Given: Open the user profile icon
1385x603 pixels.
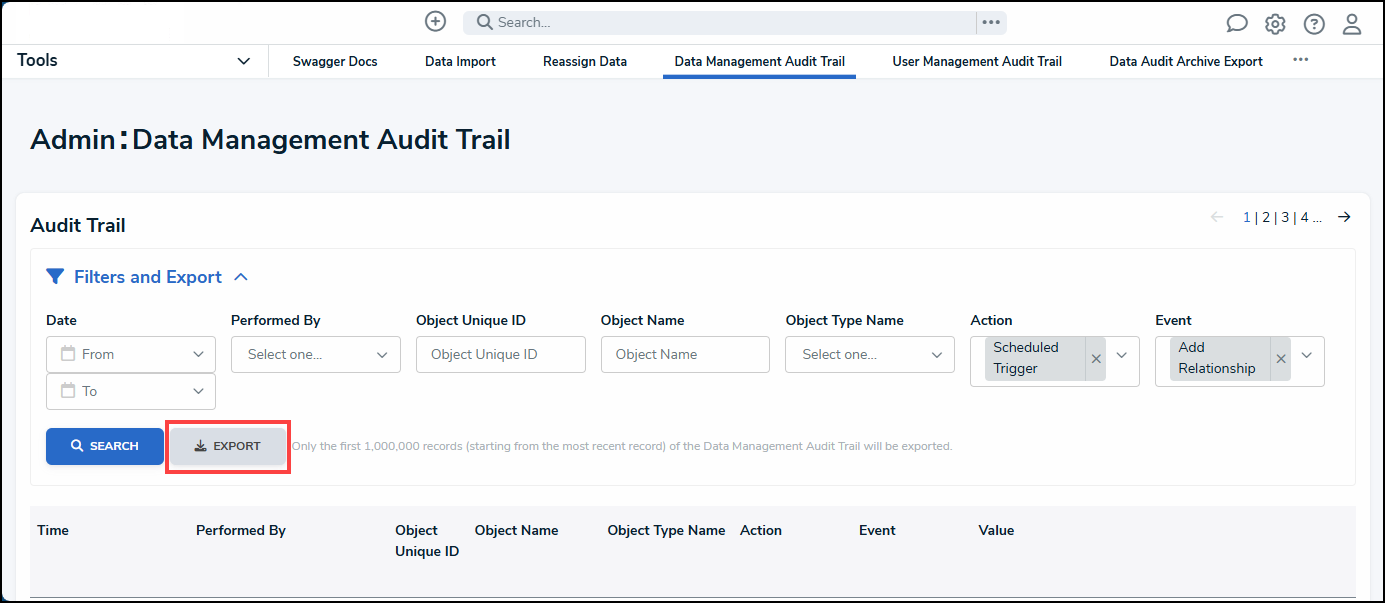Looking at the screenshot, I should click(1352, 24).
